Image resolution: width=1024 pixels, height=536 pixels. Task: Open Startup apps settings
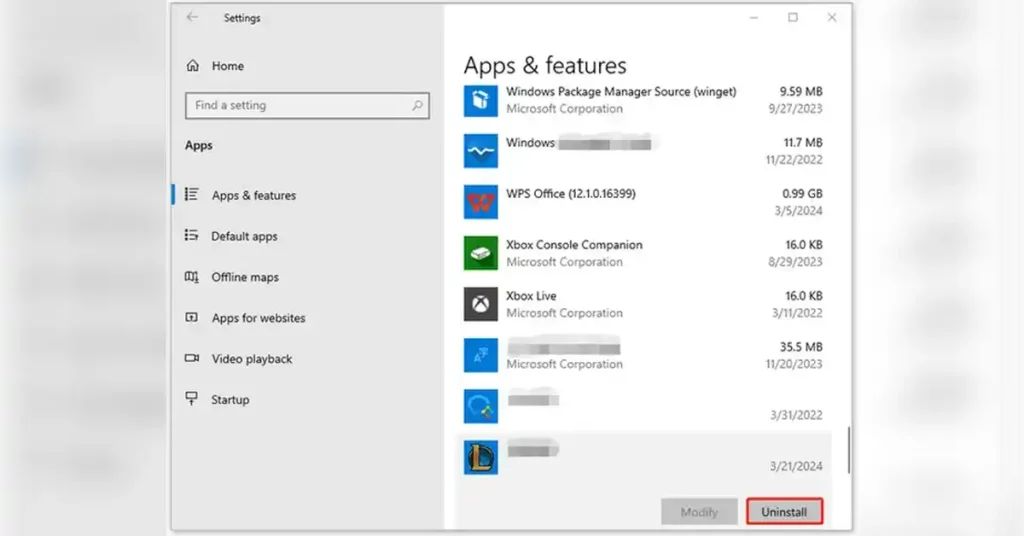point(230,400)
